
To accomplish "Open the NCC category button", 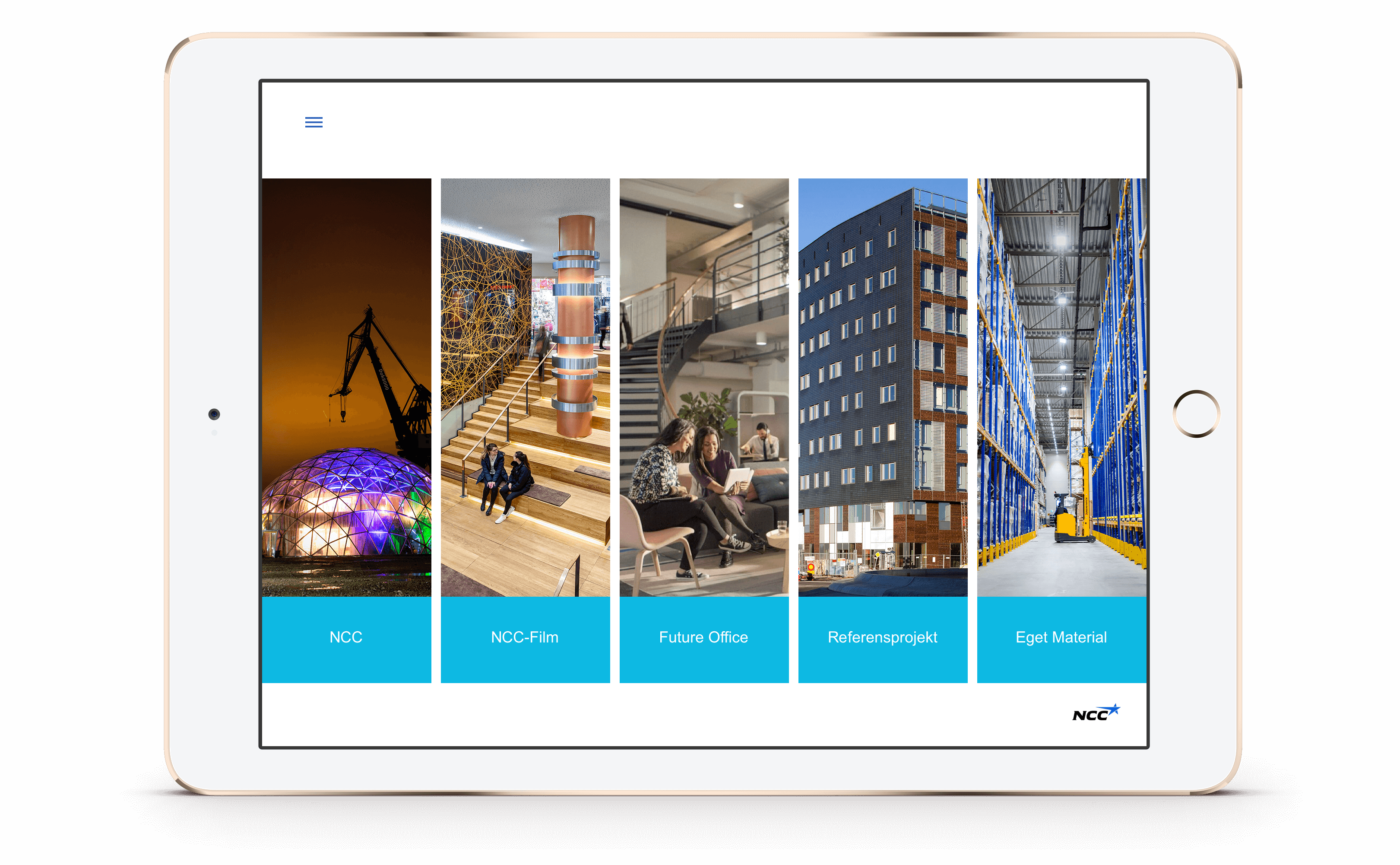I will point(346,639).
